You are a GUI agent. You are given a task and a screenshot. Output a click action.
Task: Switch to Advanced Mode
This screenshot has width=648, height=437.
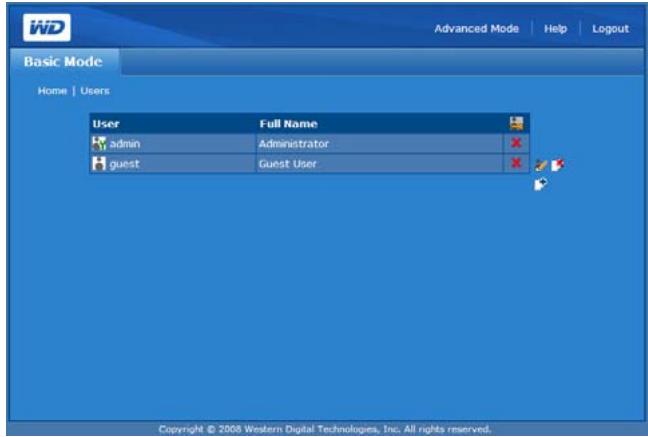[476, 29]
